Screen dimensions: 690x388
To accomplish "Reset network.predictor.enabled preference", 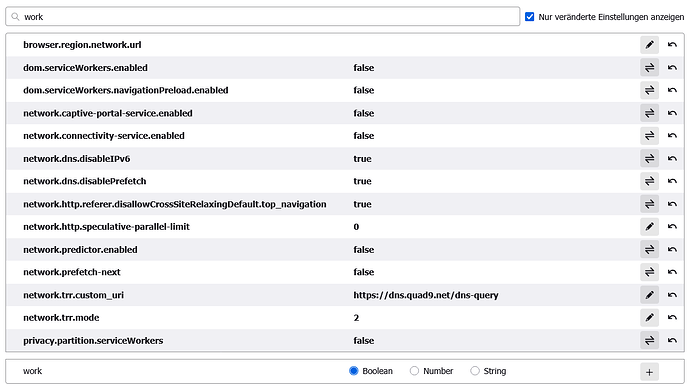I will (x=672, y=249).
